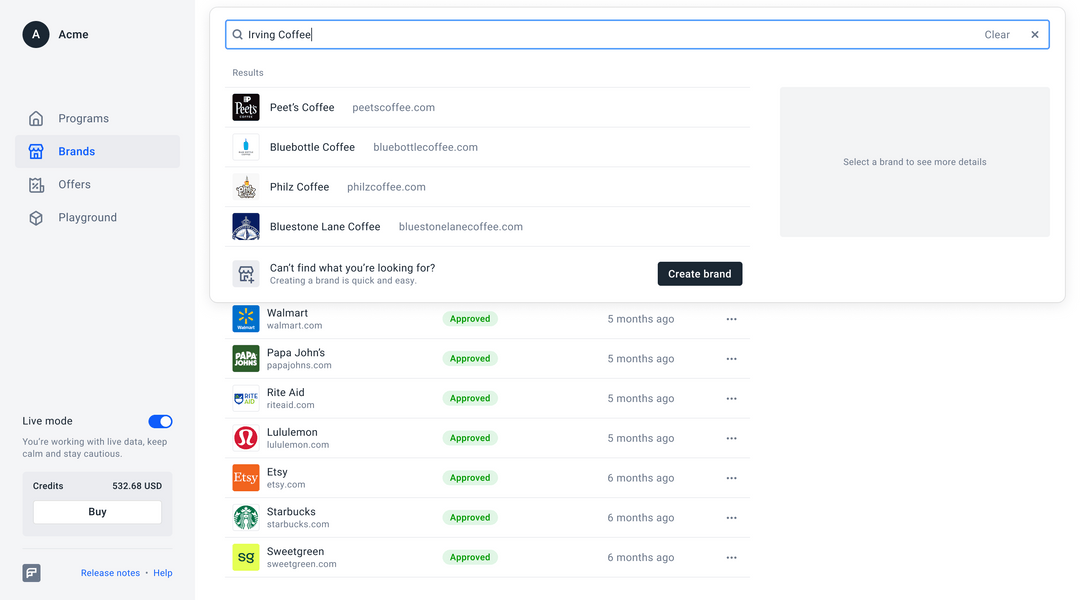Viewport: 1080px width, 600px height.
Task: Click Clear in the search field
Action: (996, 35)
